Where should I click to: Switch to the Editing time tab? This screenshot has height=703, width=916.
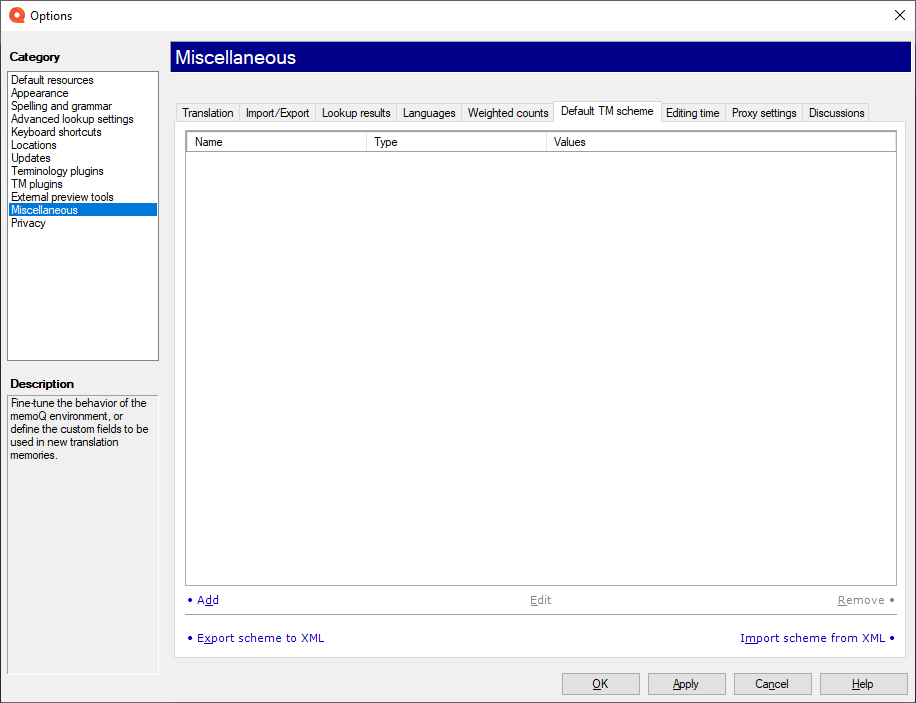692,112
